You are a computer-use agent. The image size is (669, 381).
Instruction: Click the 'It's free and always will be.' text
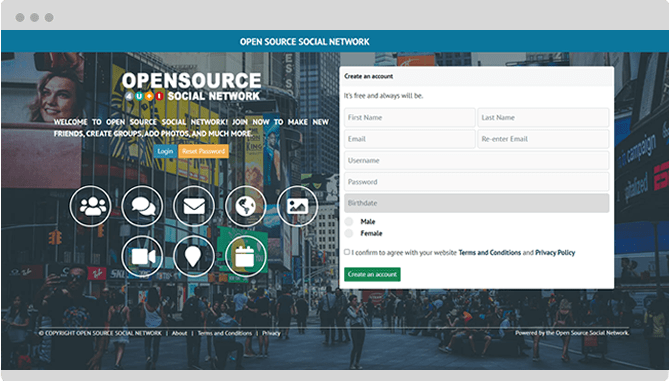(384, 96)
